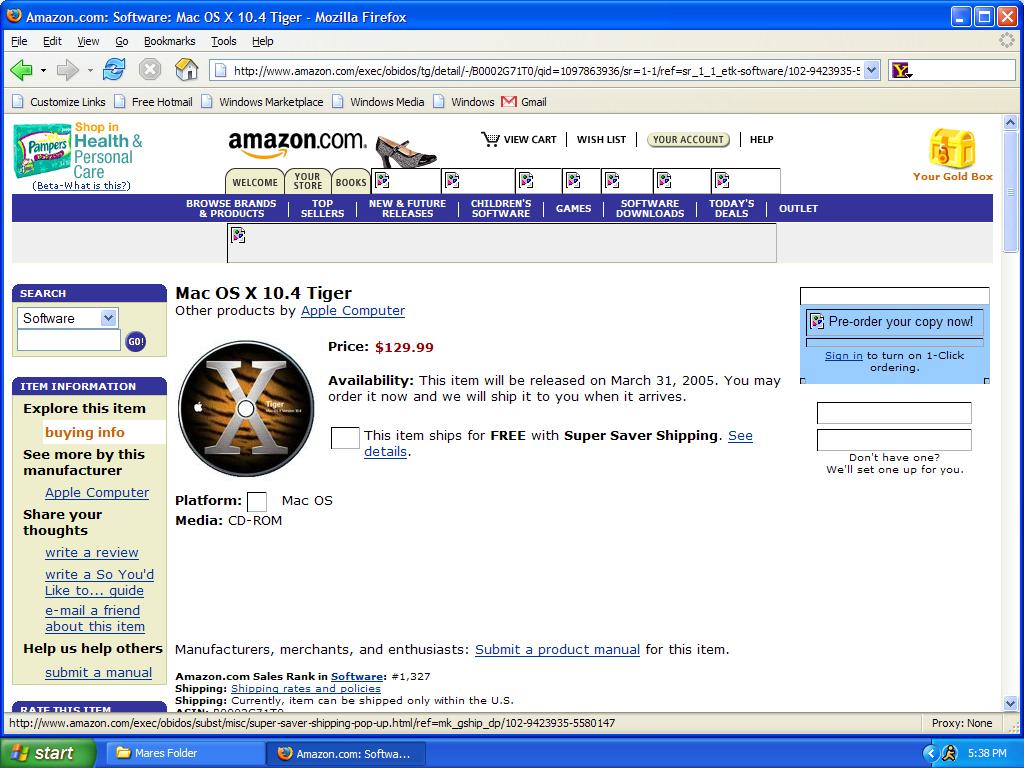This screenshot has height=768, width=1024.
Task: Open Shipping rates and policies link
Action: [x=306, y=688]
